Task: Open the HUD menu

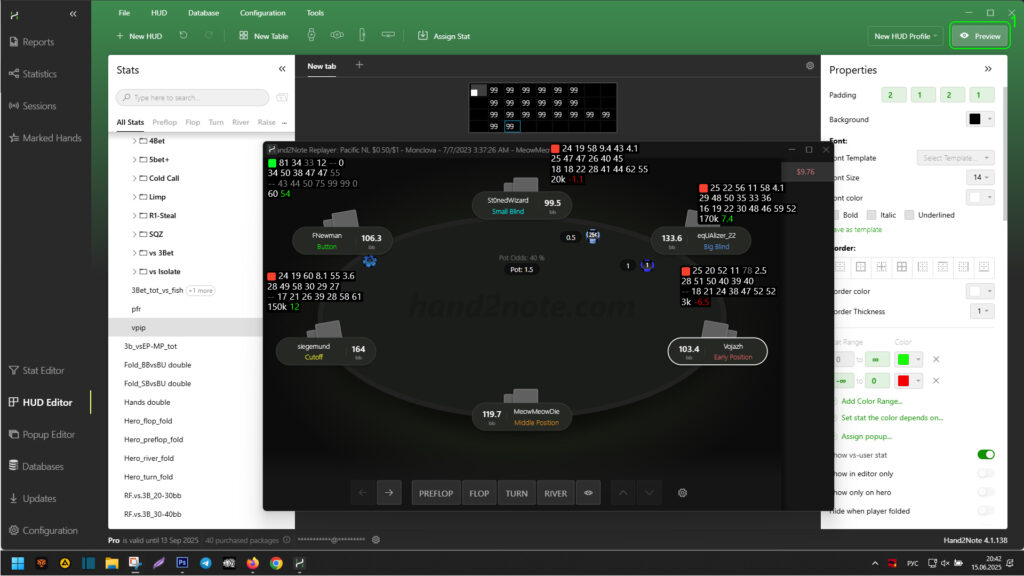Action: click(x=159, y=13)
